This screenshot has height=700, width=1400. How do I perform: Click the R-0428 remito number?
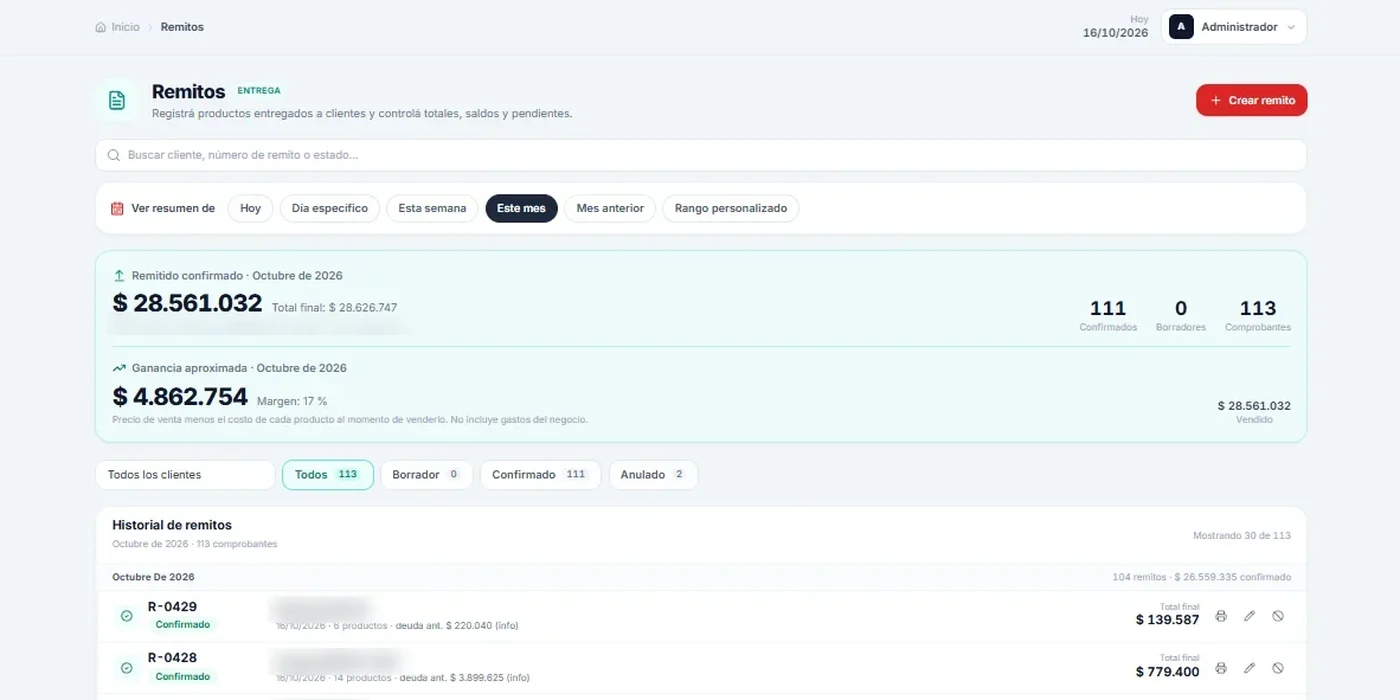[172, 658]
